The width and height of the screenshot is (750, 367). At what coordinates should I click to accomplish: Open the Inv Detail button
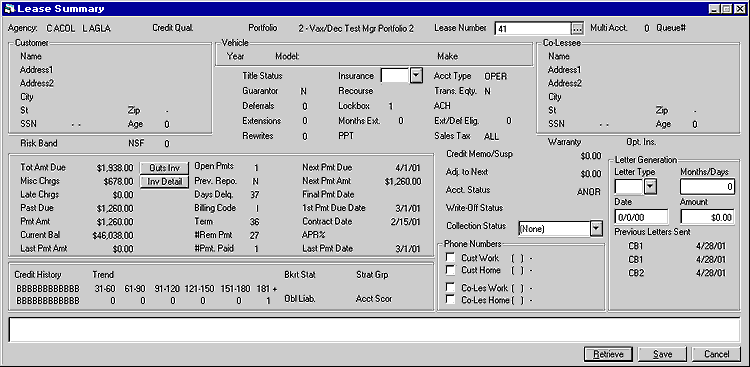(x=164, y=182)
